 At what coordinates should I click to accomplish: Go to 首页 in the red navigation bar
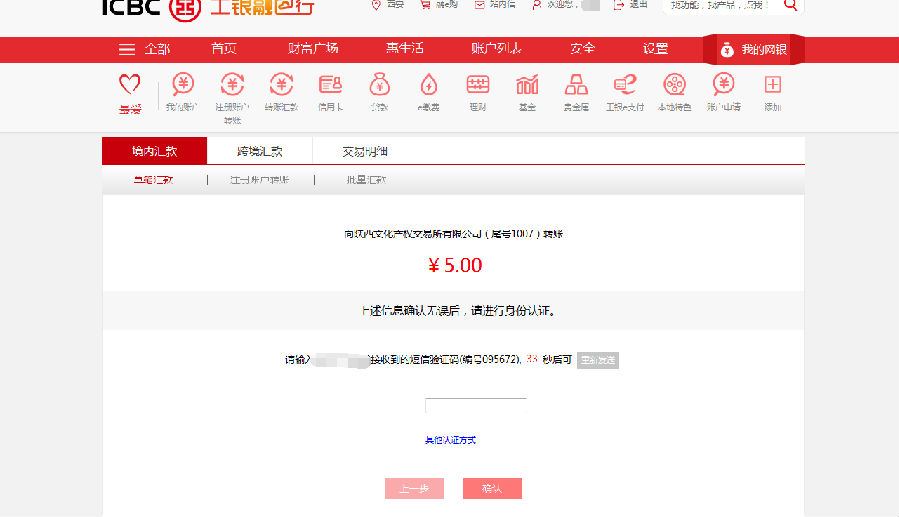point(224,49)
